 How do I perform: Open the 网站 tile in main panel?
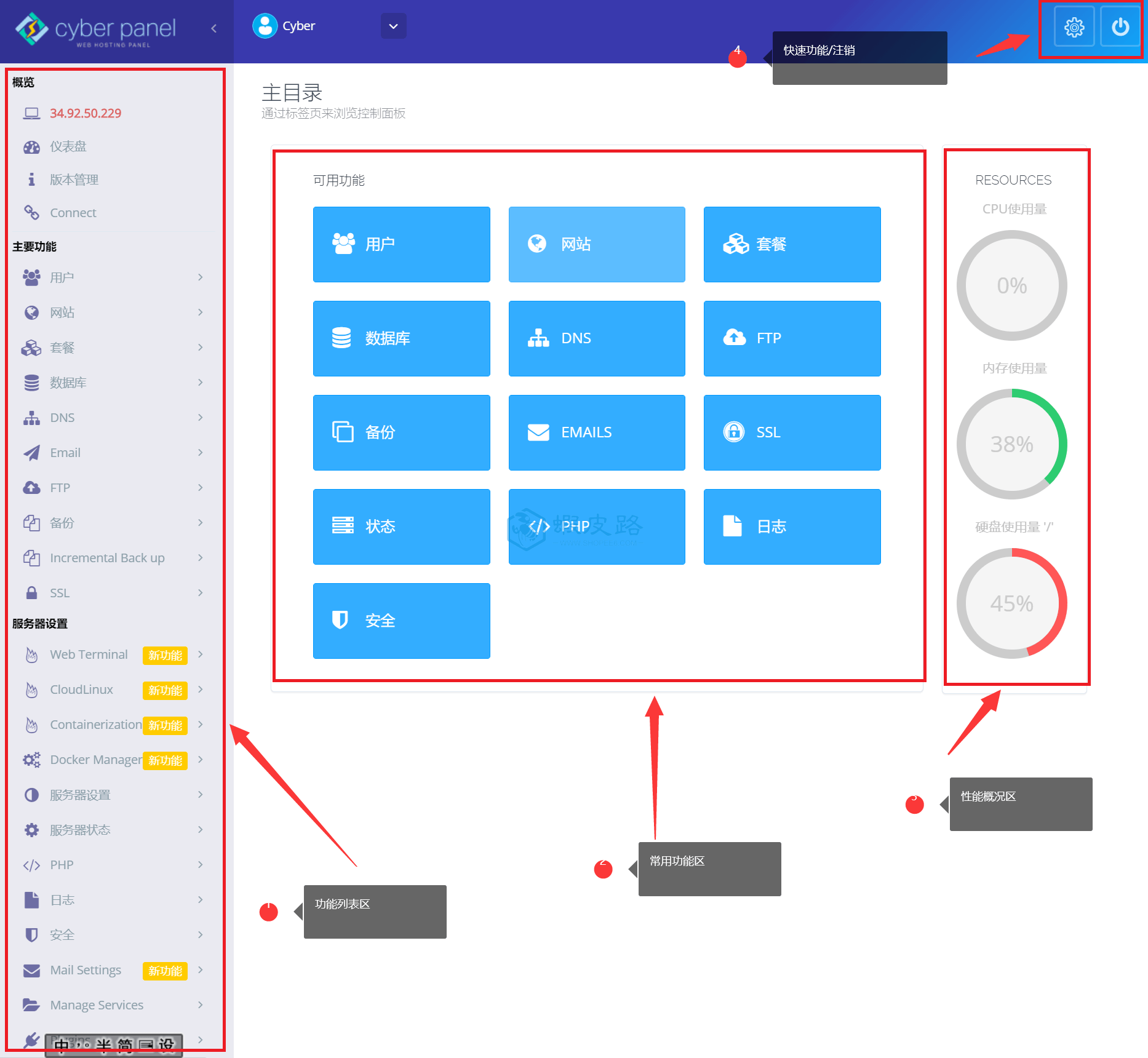click(x=597, y=244)
